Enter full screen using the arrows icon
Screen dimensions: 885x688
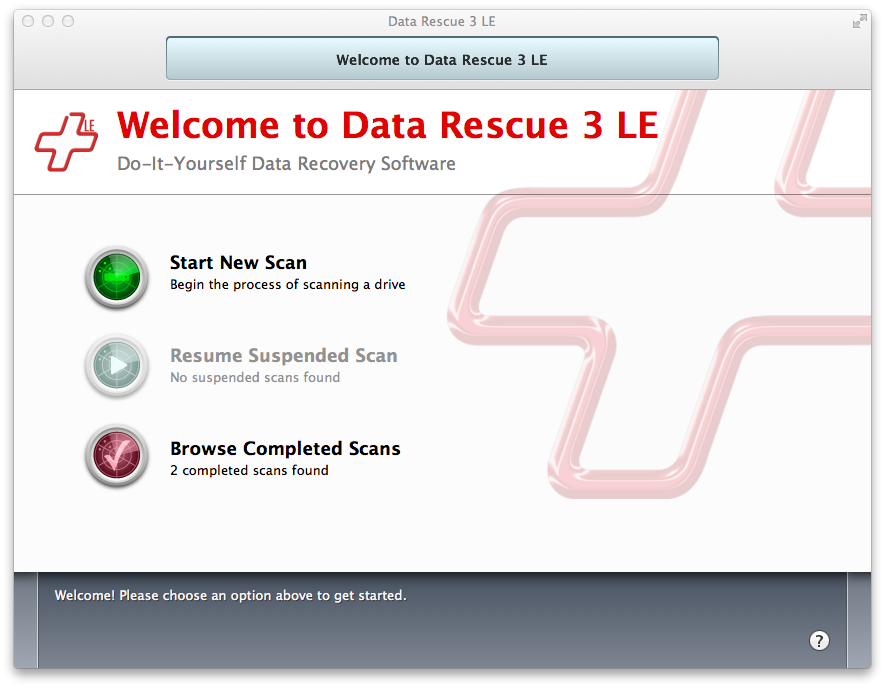point(859,22)
